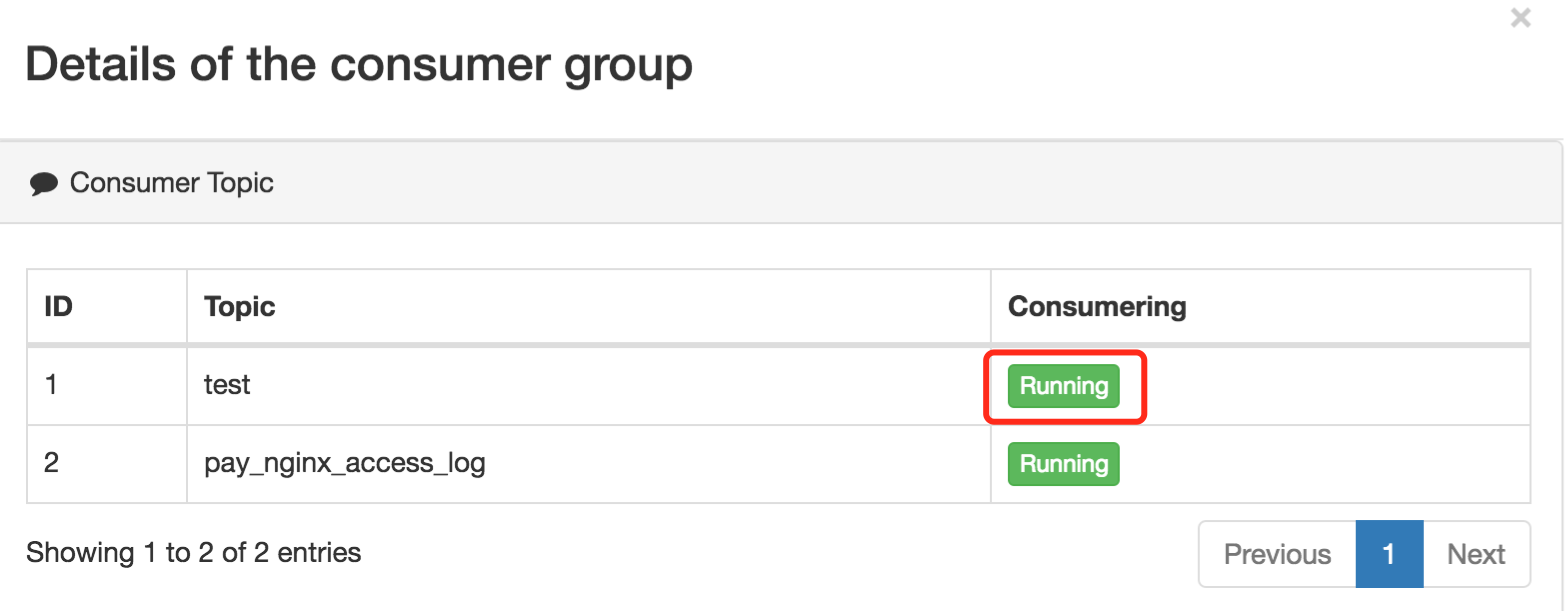Viewport: 1566px width, 611px height.
Task: Click the Consumer Topic panel heading text
Action: 171,183
